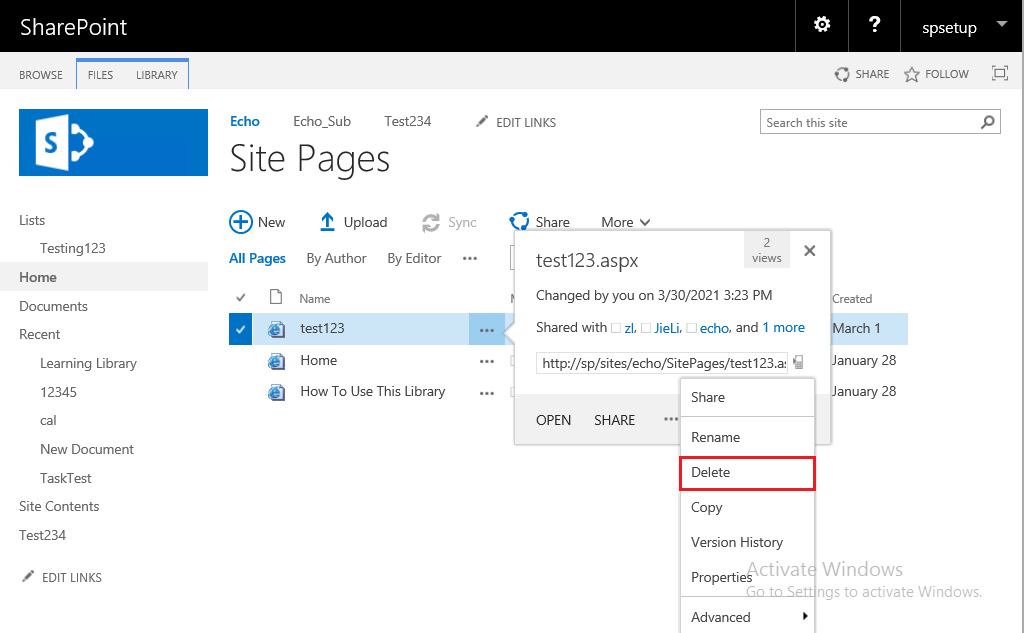Click the echo shared user link
This screenshot has height=633, width=1024.
(714, 328)
